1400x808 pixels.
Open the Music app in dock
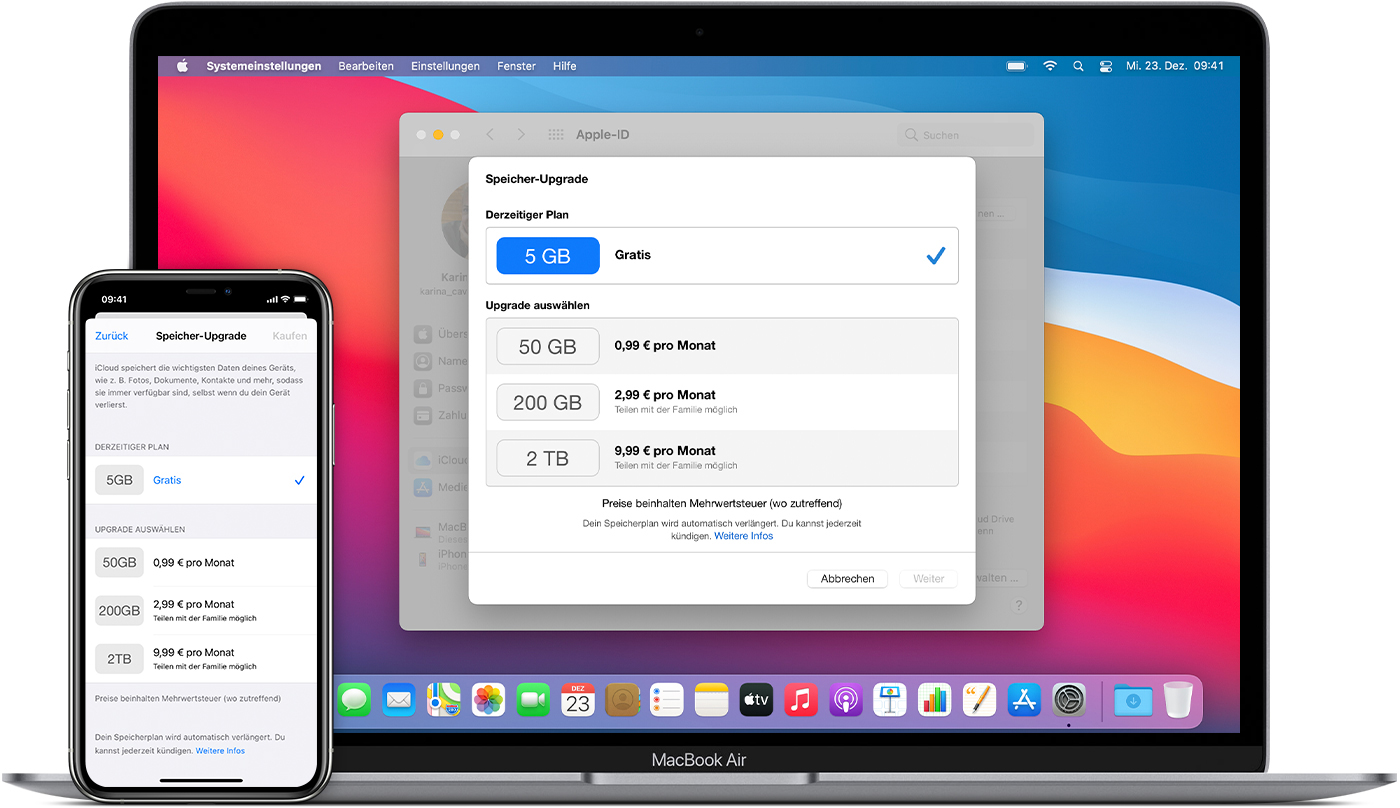(x=801, y=699)
